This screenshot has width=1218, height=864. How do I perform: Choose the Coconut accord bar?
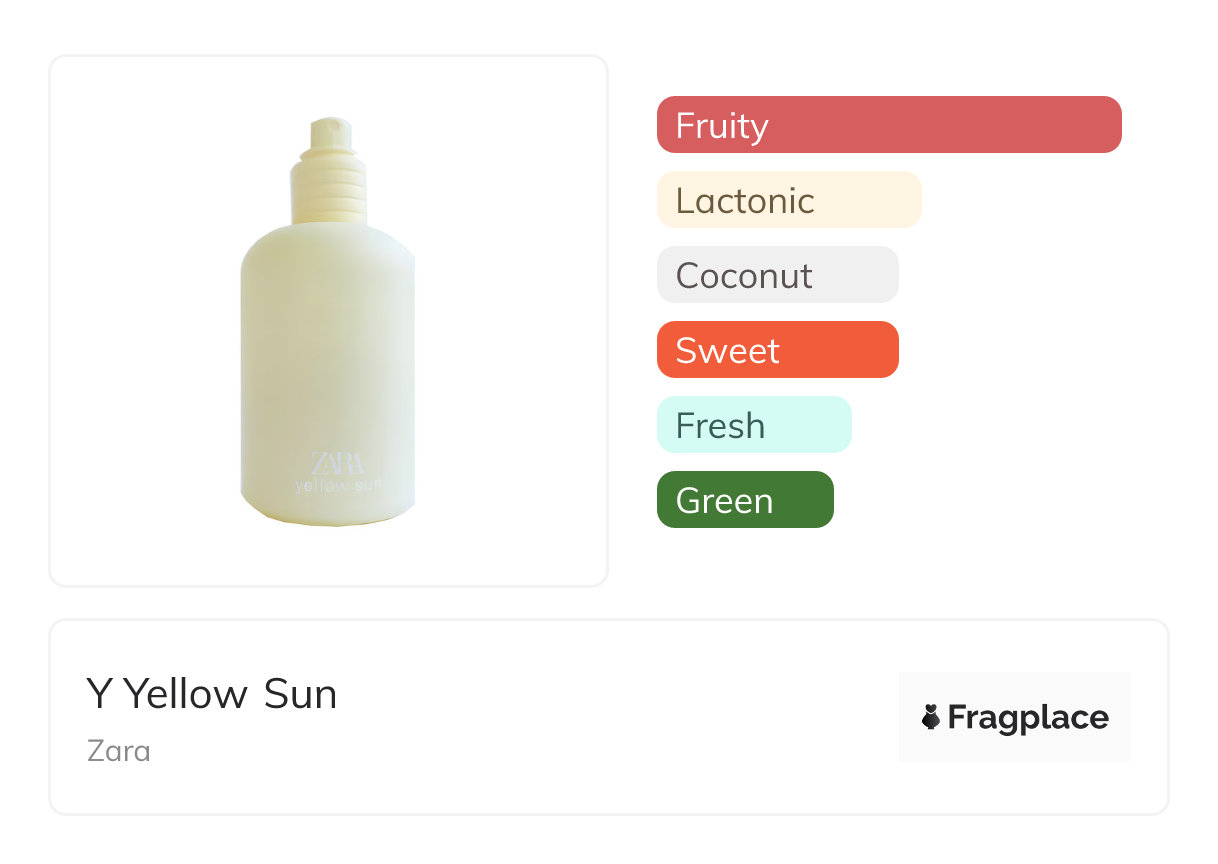(777, 275)
